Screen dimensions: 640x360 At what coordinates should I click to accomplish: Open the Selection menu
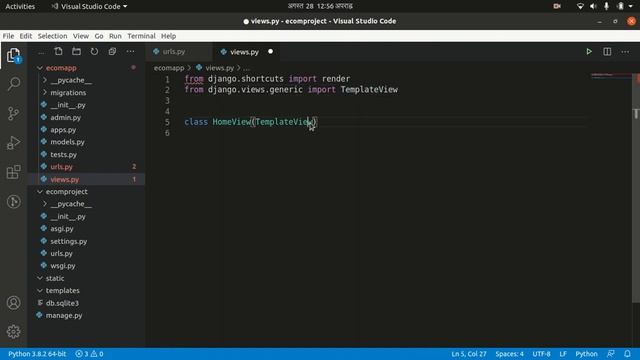coord(52,36)
